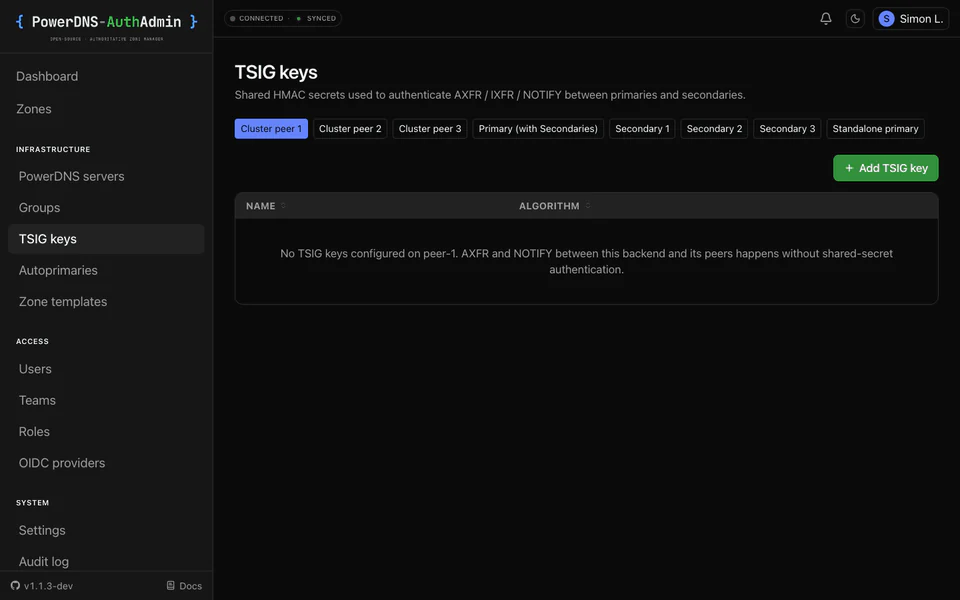This screenshot has height=600, width=960.
Task: Toggle dark mode with the moon icon
Action: [855, 18]
